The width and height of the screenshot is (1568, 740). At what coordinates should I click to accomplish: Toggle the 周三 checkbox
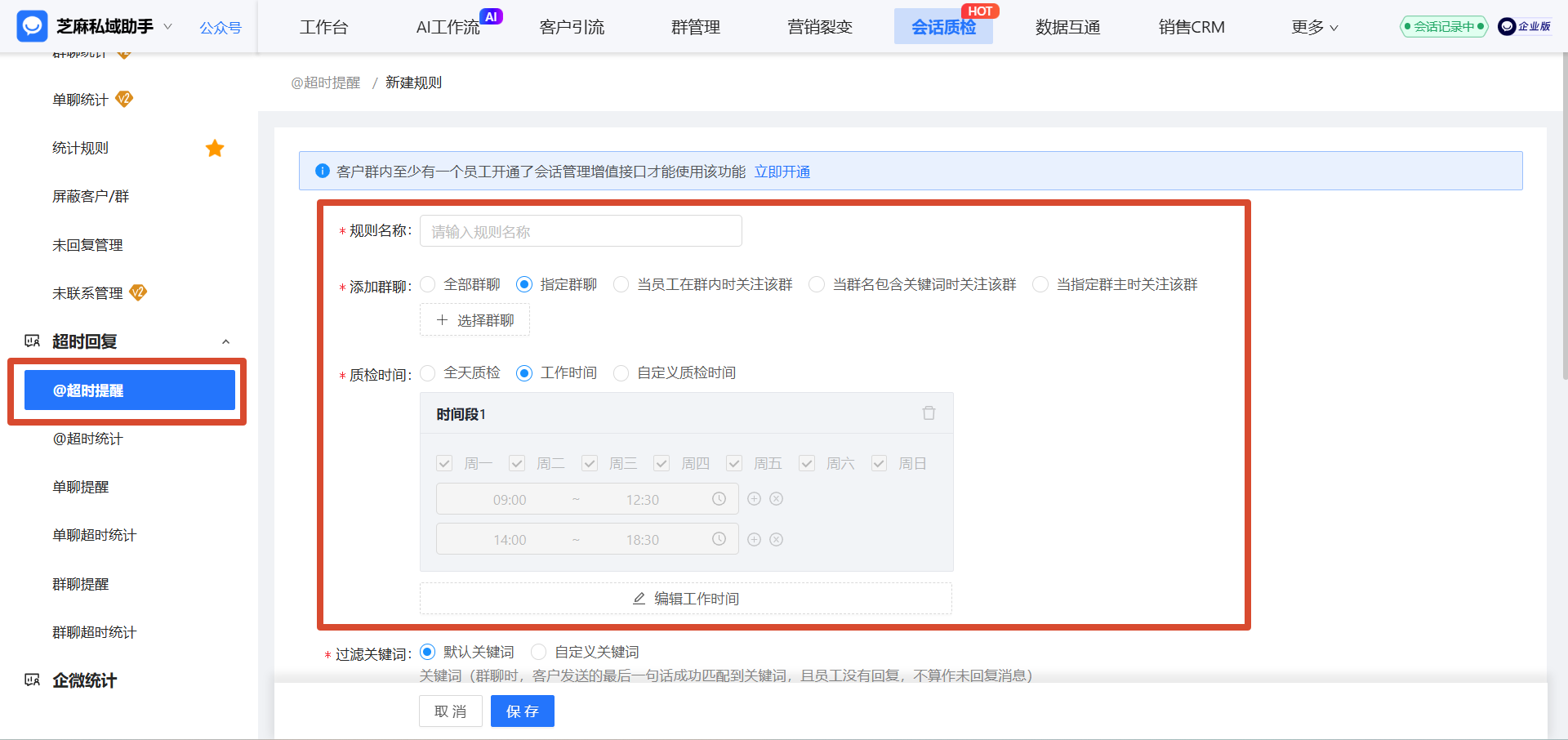tap(590, 463)
